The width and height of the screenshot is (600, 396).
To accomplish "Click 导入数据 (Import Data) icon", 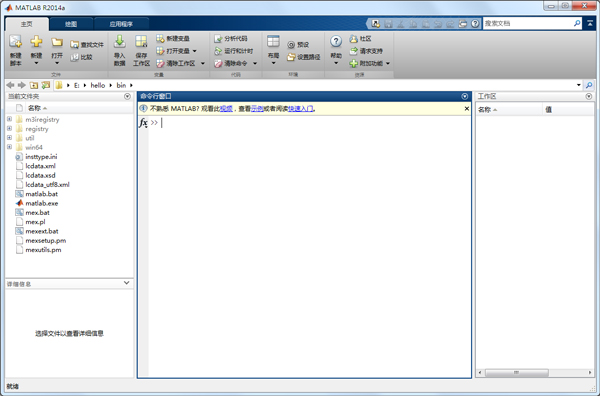I will [119, 41].
